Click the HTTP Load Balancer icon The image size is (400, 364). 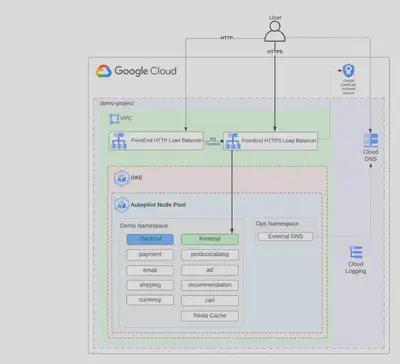(119, 141)
